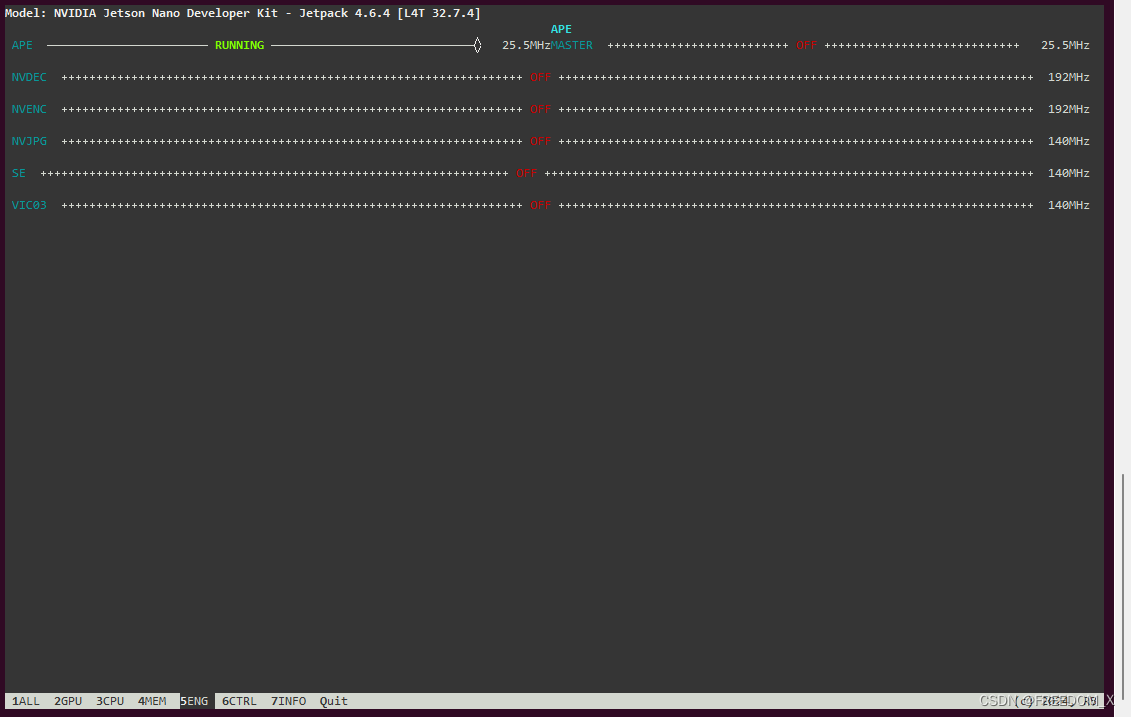Open the 6CTRL tab
The image size is (1131, 717).
tap(239, 701)
